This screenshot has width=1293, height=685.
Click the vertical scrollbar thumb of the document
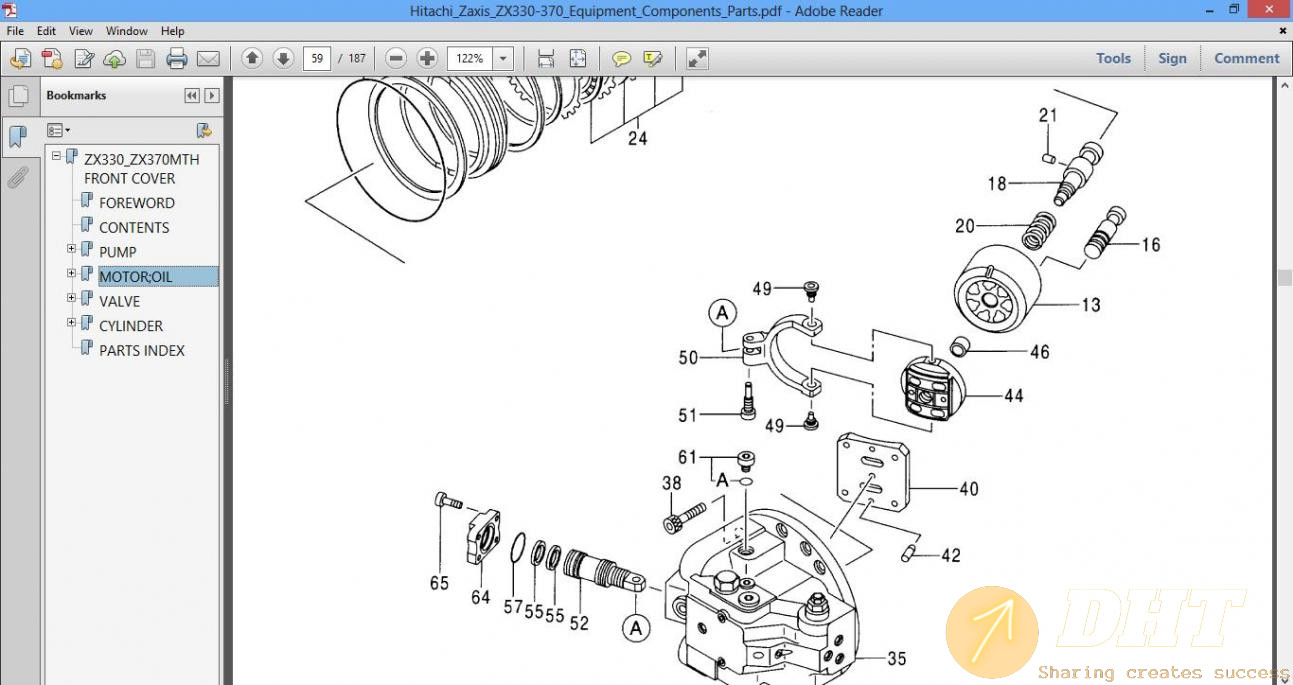pyautogui.click(x=1284, y=277)
